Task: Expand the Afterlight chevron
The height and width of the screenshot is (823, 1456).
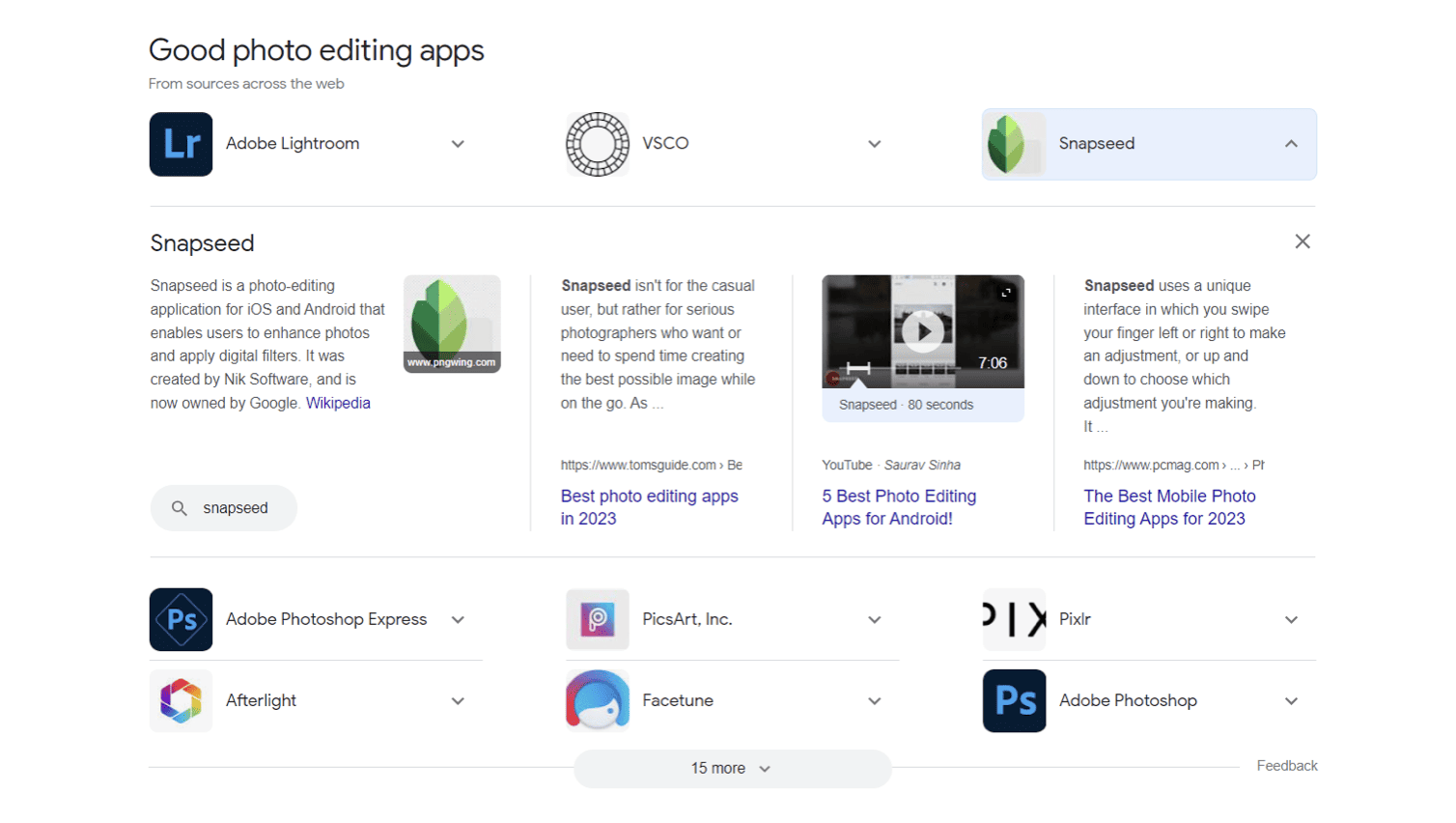Action: [x=458, y=701]
